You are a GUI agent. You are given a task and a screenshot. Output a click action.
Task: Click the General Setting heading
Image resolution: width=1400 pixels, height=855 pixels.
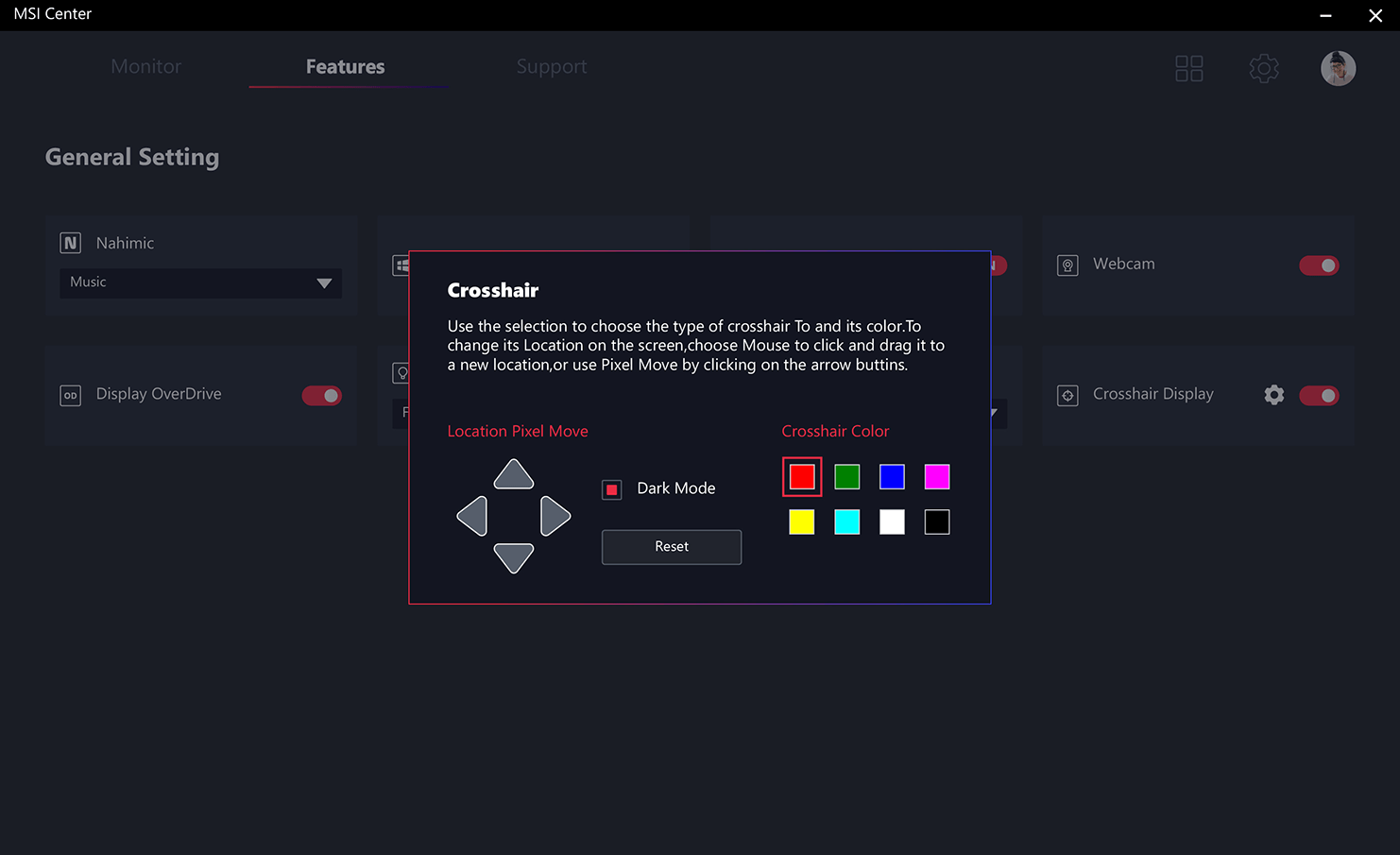(132, 158)
